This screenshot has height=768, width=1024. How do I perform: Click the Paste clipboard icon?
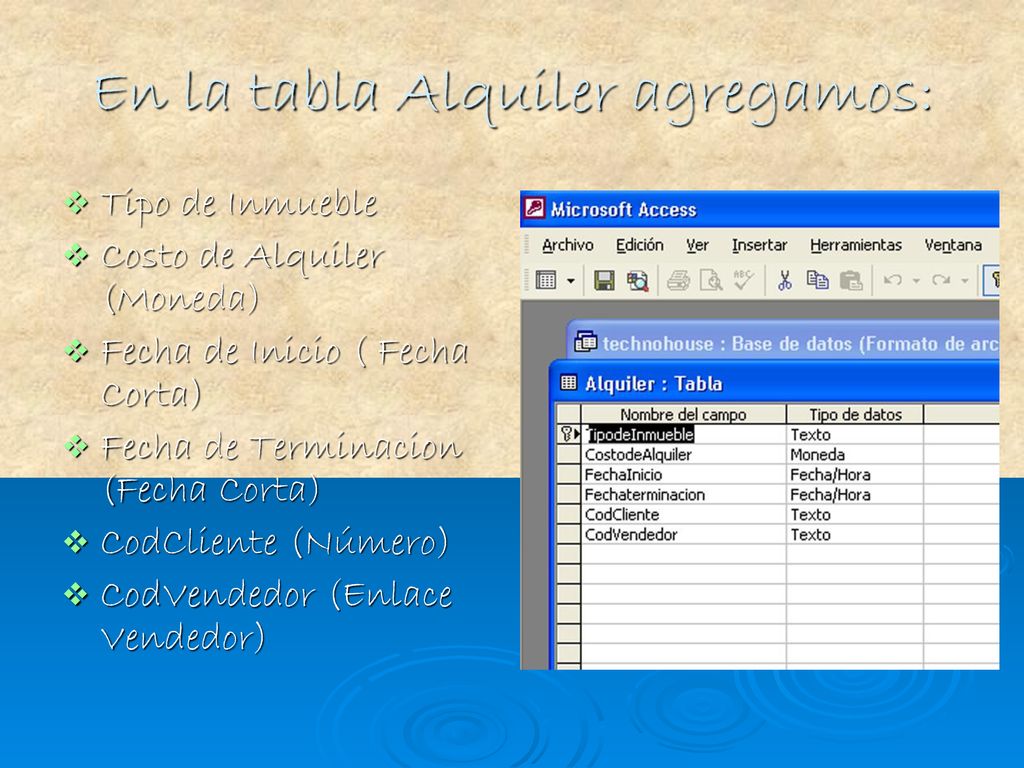click(851, 281)
